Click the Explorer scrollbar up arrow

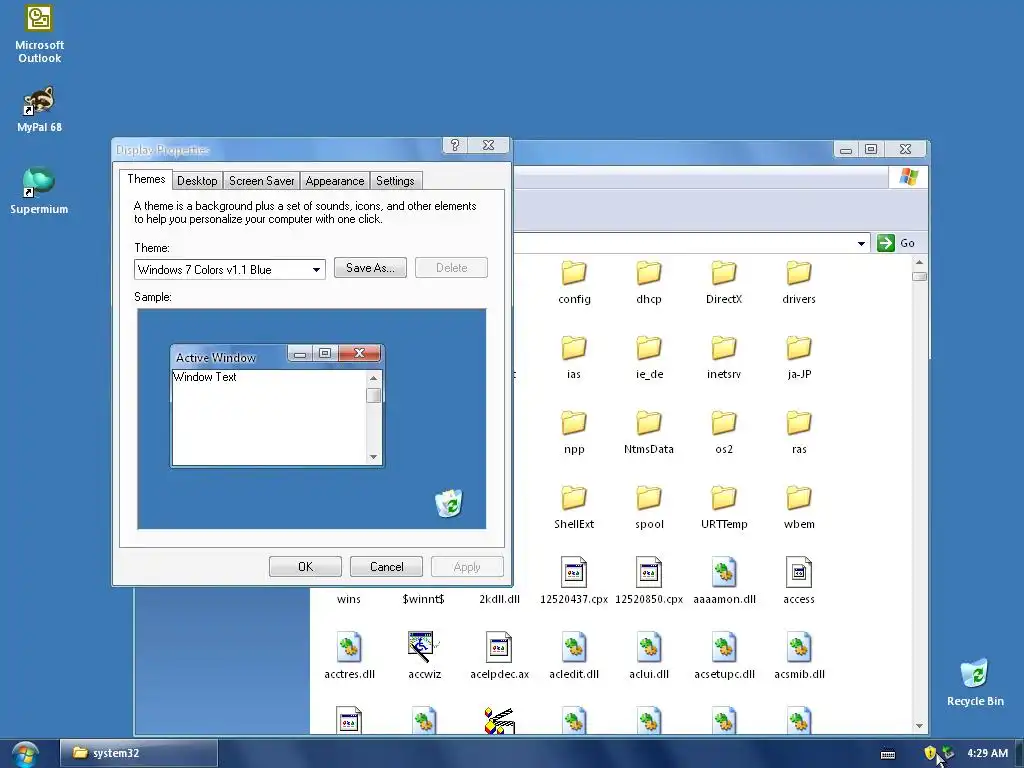tap(919, 263)
